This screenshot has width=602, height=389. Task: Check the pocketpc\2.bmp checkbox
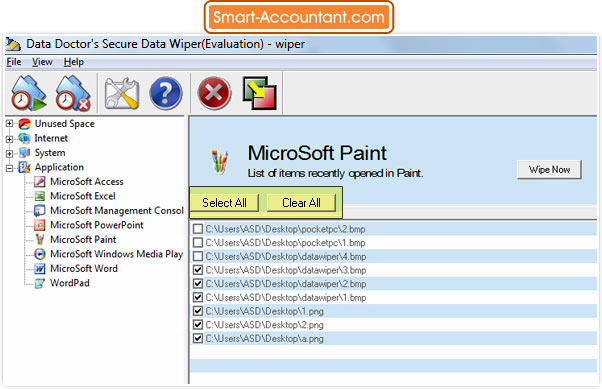click(x=198, y=229)
